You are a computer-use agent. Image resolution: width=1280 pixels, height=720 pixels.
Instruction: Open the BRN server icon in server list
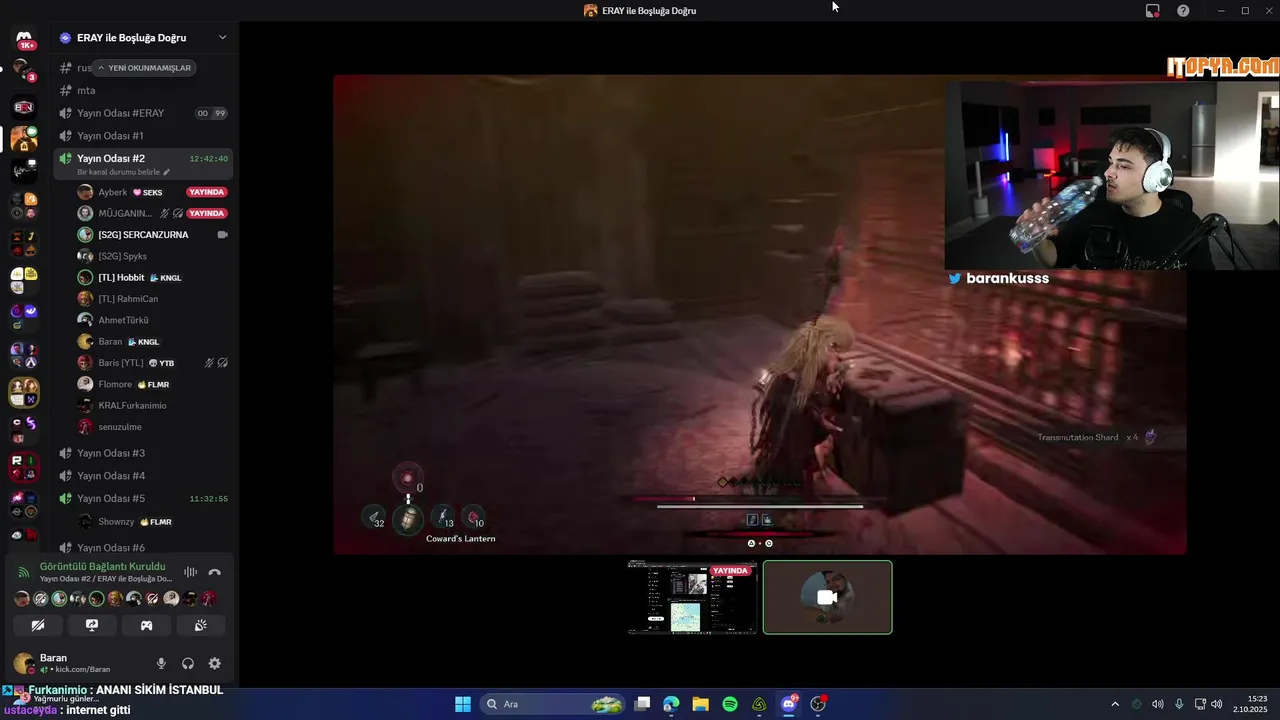[24, 107]
